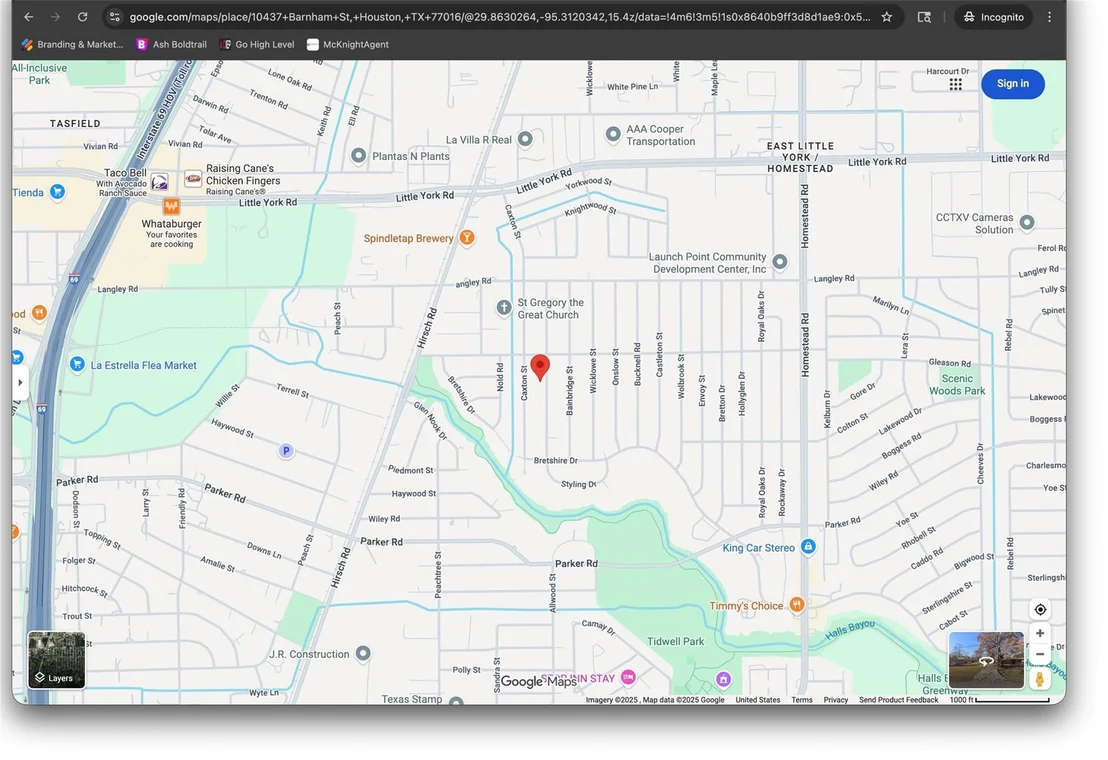
Task: Select the Taco Bell map marker
Action: 160,182
